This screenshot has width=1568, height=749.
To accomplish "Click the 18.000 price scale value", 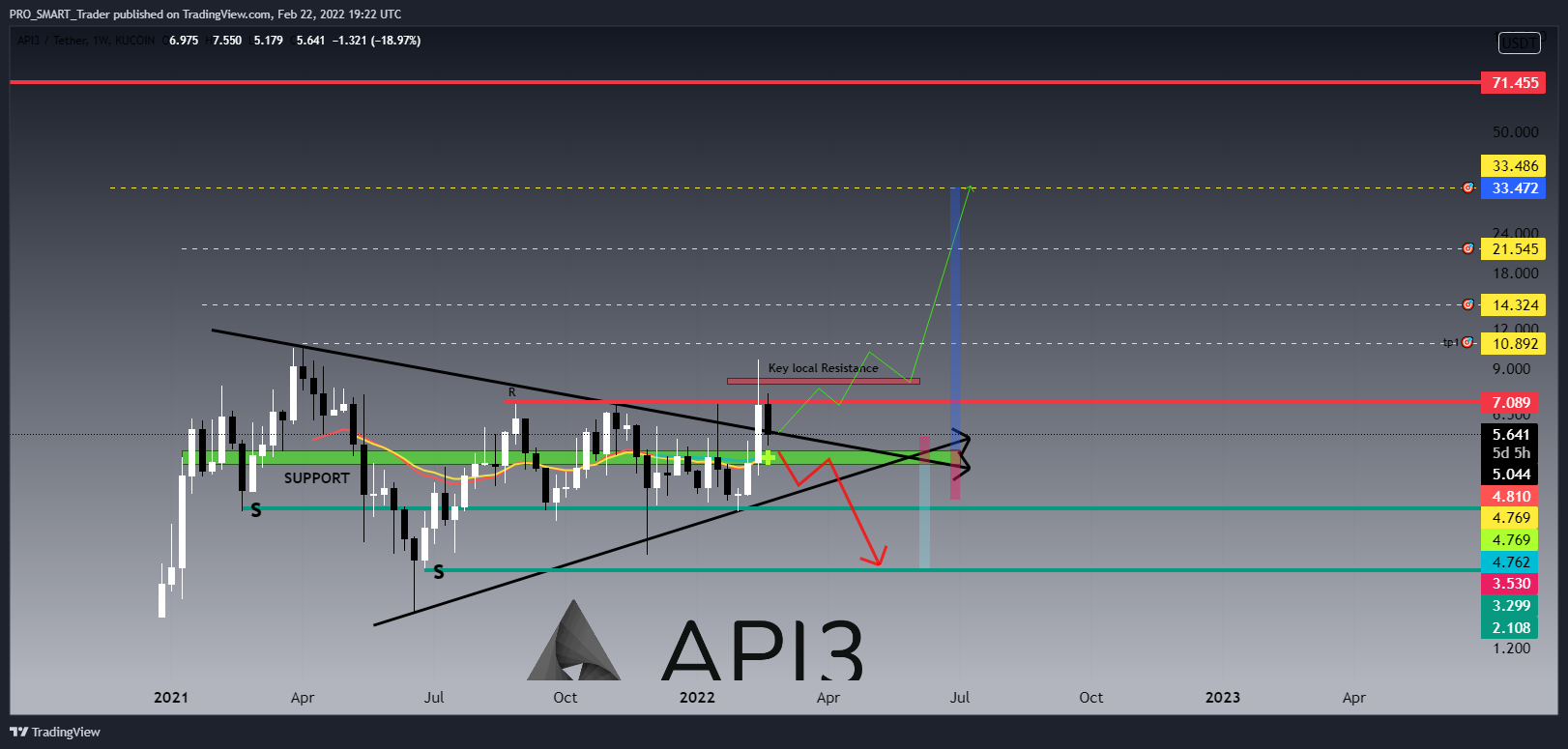I will (1515, 274).
